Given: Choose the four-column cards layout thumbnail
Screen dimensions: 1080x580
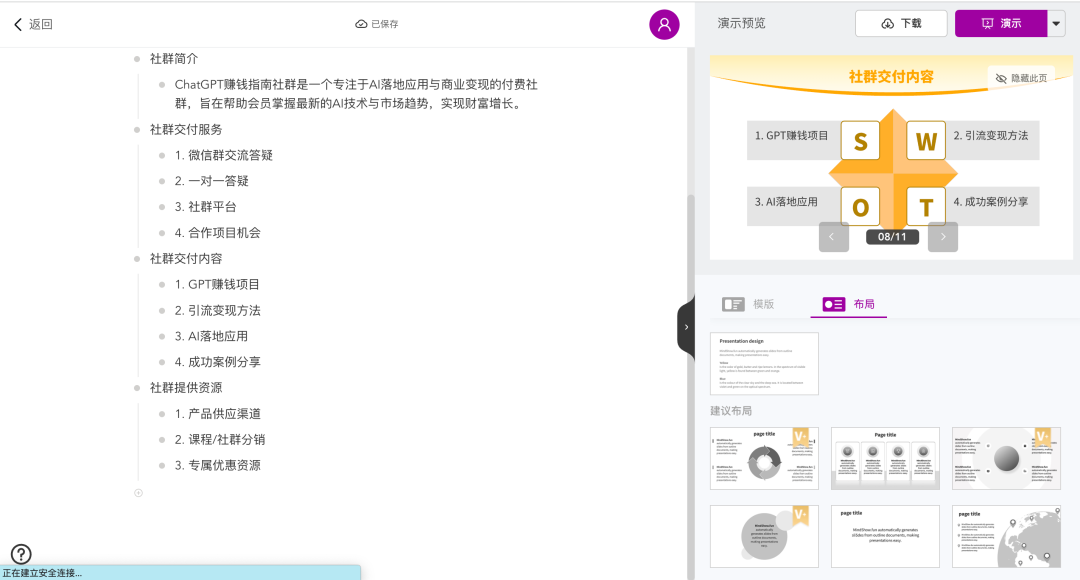Looking at the screenshot, I should click(x=885, y=458).
